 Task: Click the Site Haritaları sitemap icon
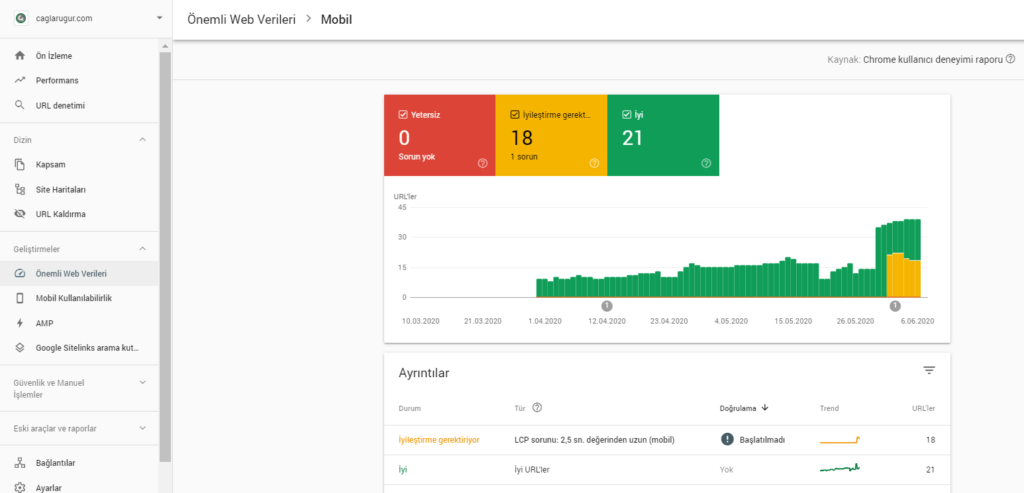point(20,189)
